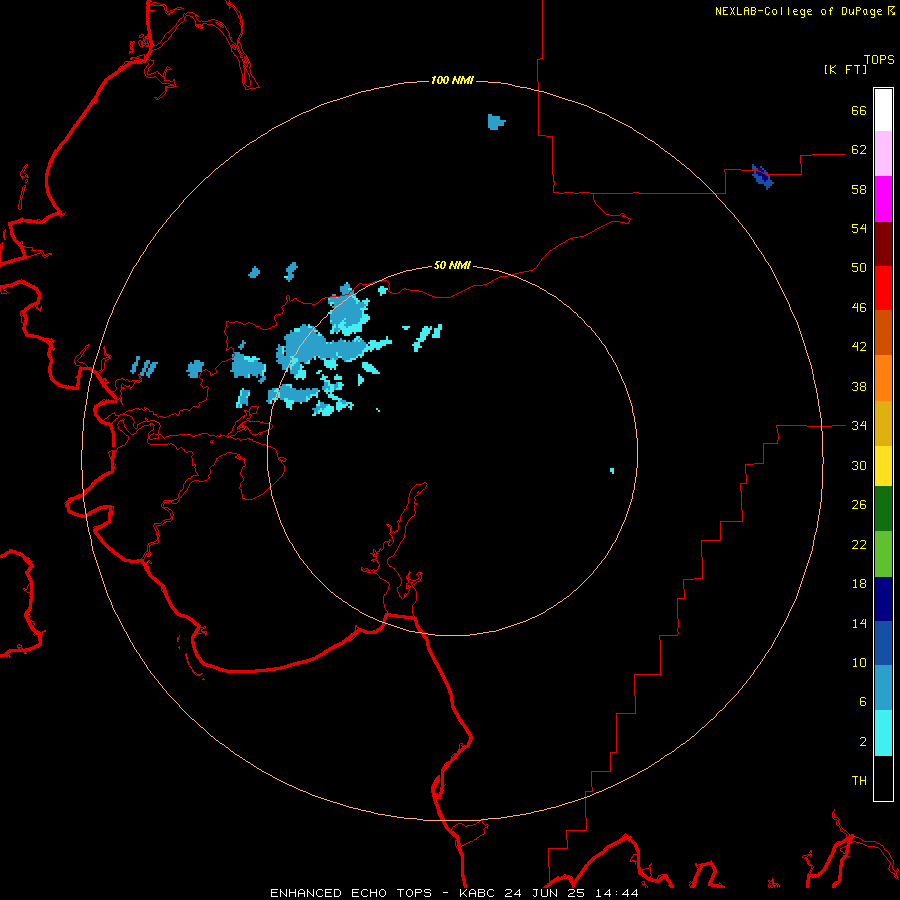This screenshot has width=900, height=900.
Task: Click the light green legend swatch
Action: pyautogui.click(x=883, y=554)
